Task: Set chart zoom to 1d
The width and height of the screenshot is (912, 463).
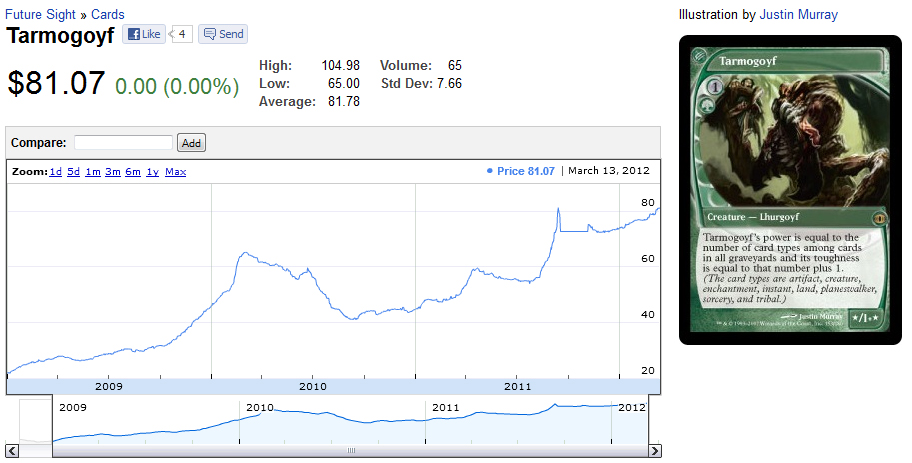Action: click(x=55, y=172)
